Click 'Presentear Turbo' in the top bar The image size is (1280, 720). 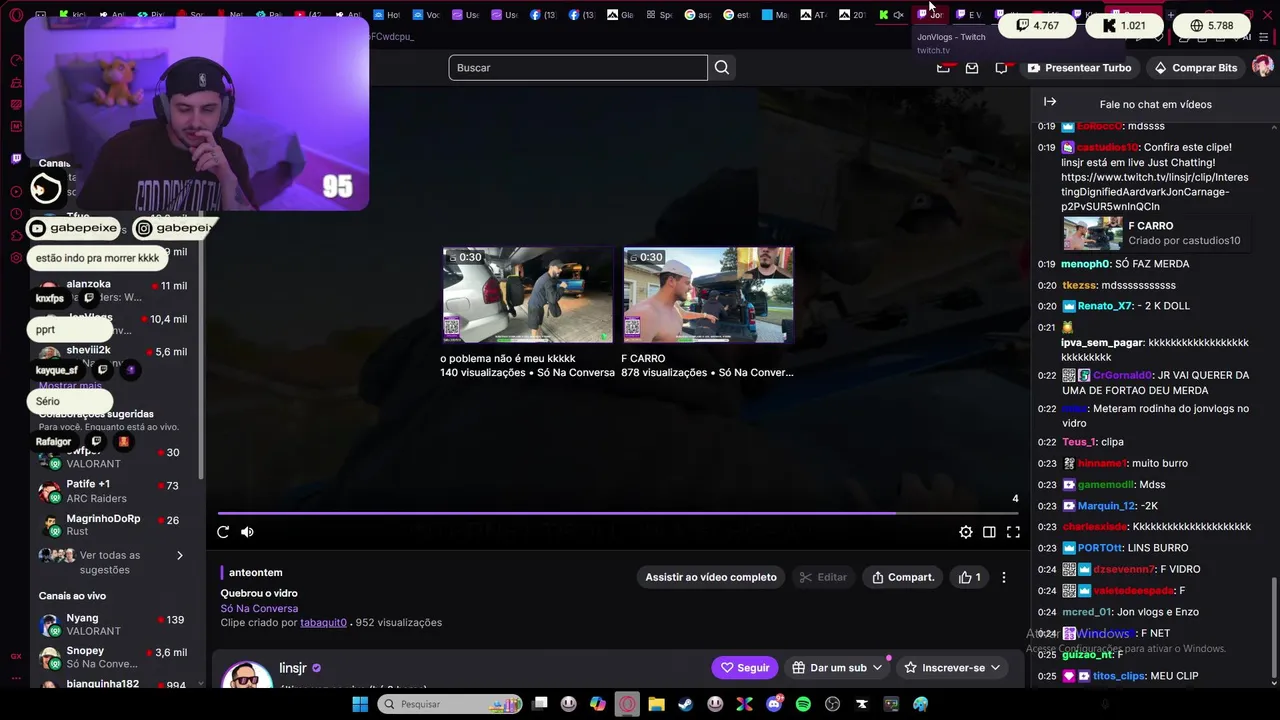(1079, 68)
